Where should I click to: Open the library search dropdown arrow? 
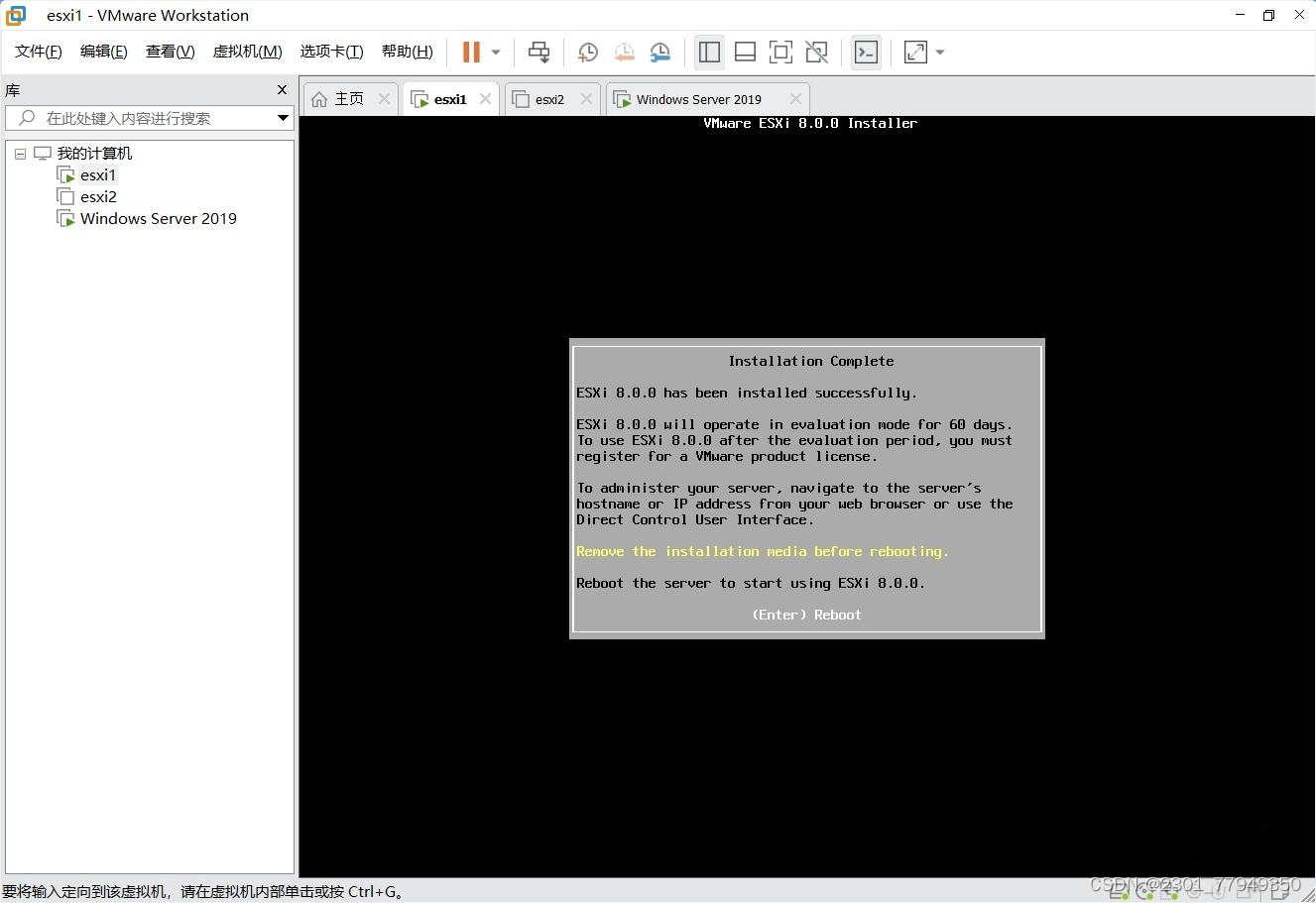tap(283, 118)
